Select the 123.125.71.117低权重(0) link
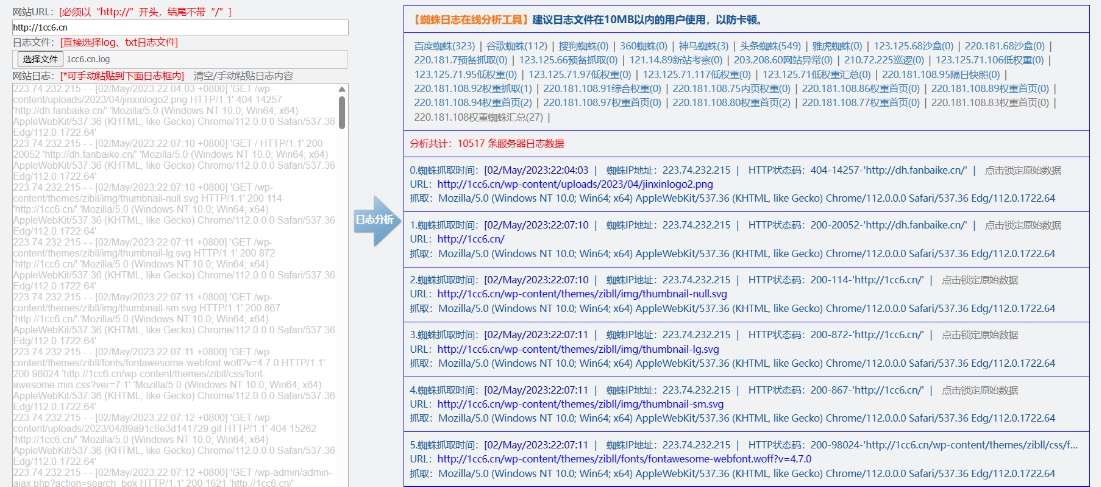This screenshot has width=1101, height=487. tap(697, 74)
